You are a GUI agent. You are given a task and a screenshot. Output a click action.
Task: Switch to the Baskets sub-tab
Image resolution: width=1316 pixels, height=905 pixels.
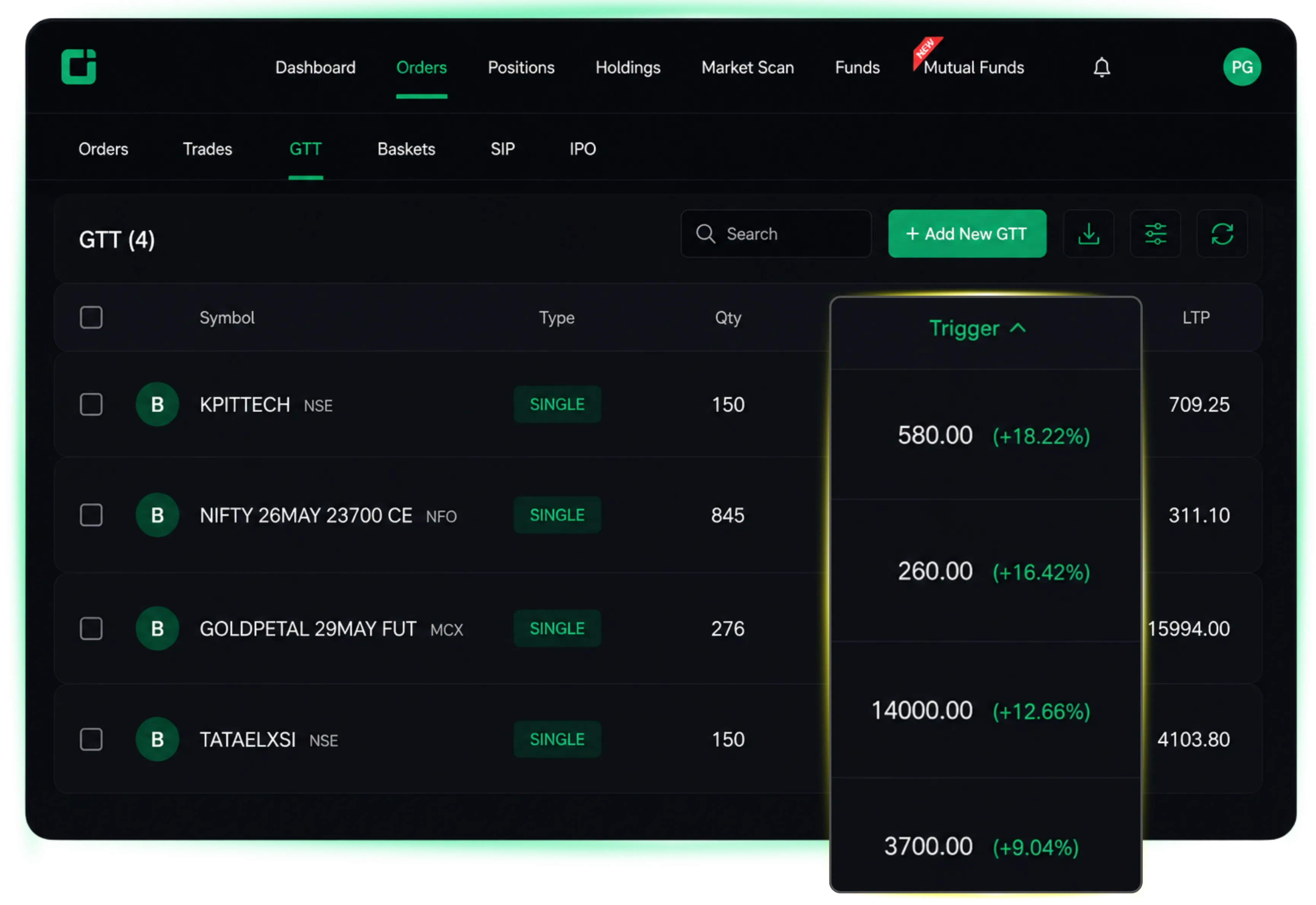[x=406, y=149]
